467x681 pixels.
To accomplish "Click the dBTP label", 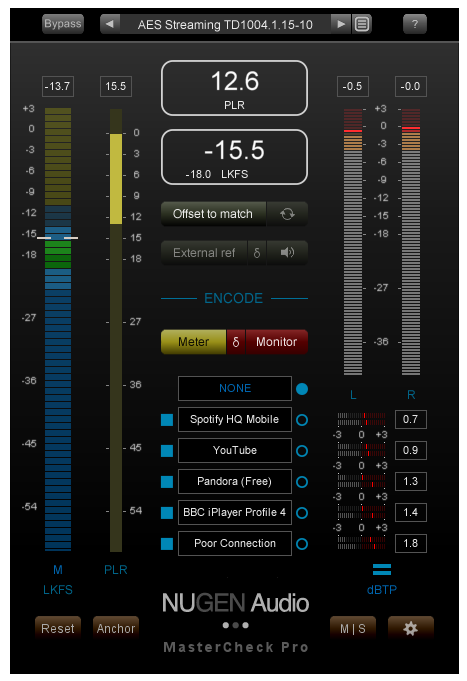I will (382, 590).
